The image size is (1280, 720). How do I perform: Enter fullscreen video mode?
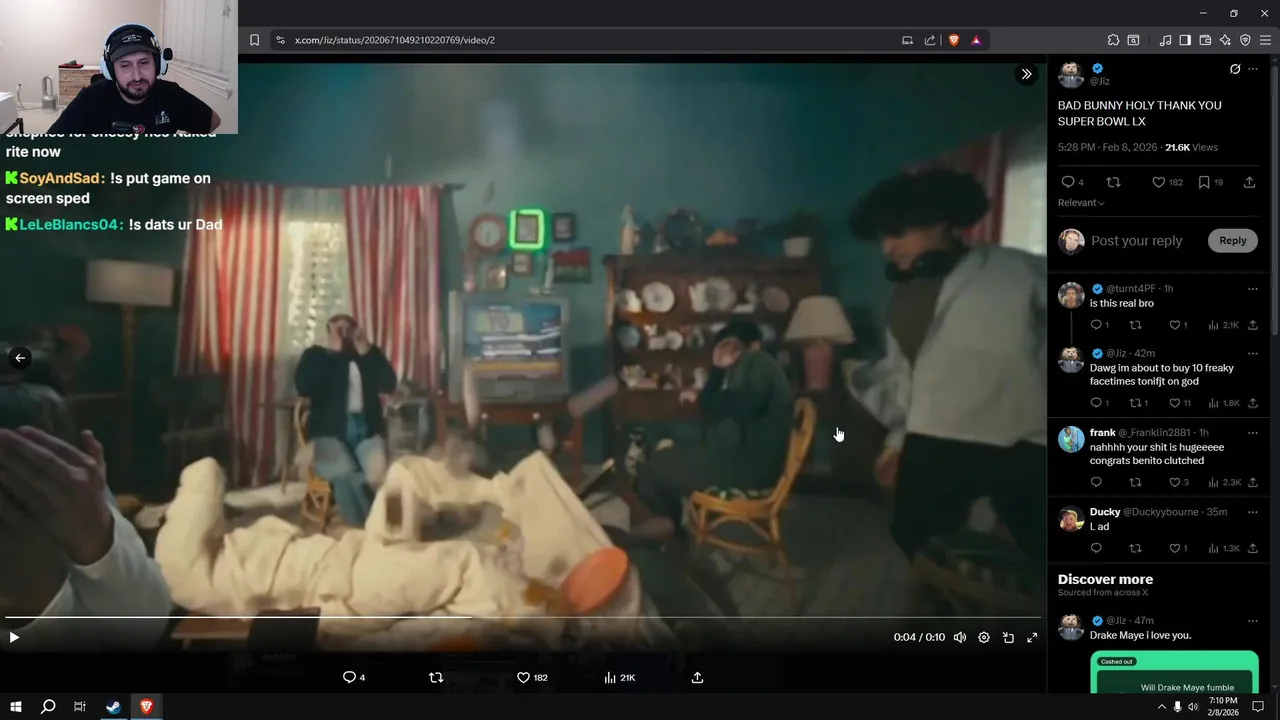[x=1032, y=637]
